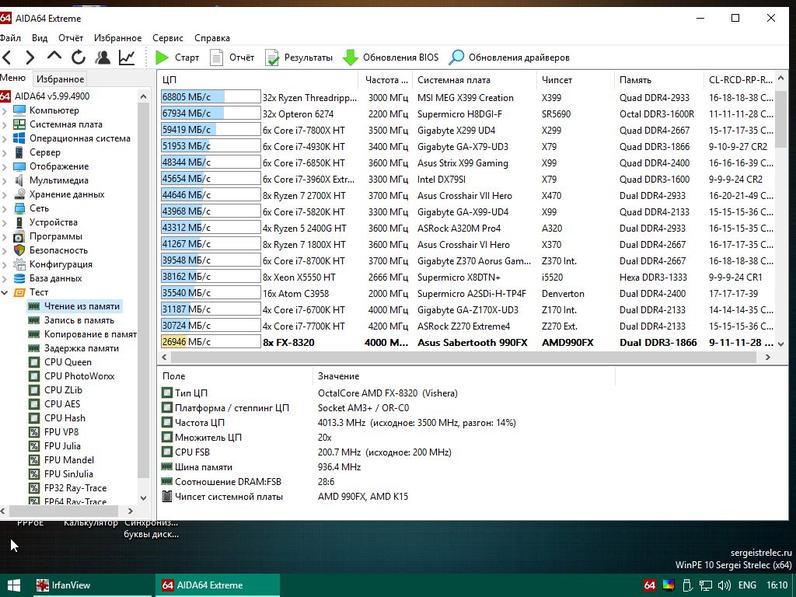Expand the Хранение данных node
Image resolution: width=796 pixels, height=597 pixels.
pos(5,194)
